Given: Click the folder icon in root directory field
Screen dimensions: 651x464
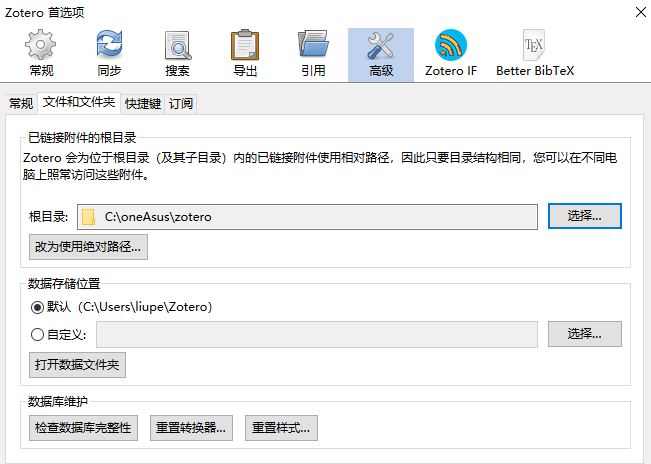Looking at the screenshot, I should (88, 217).
